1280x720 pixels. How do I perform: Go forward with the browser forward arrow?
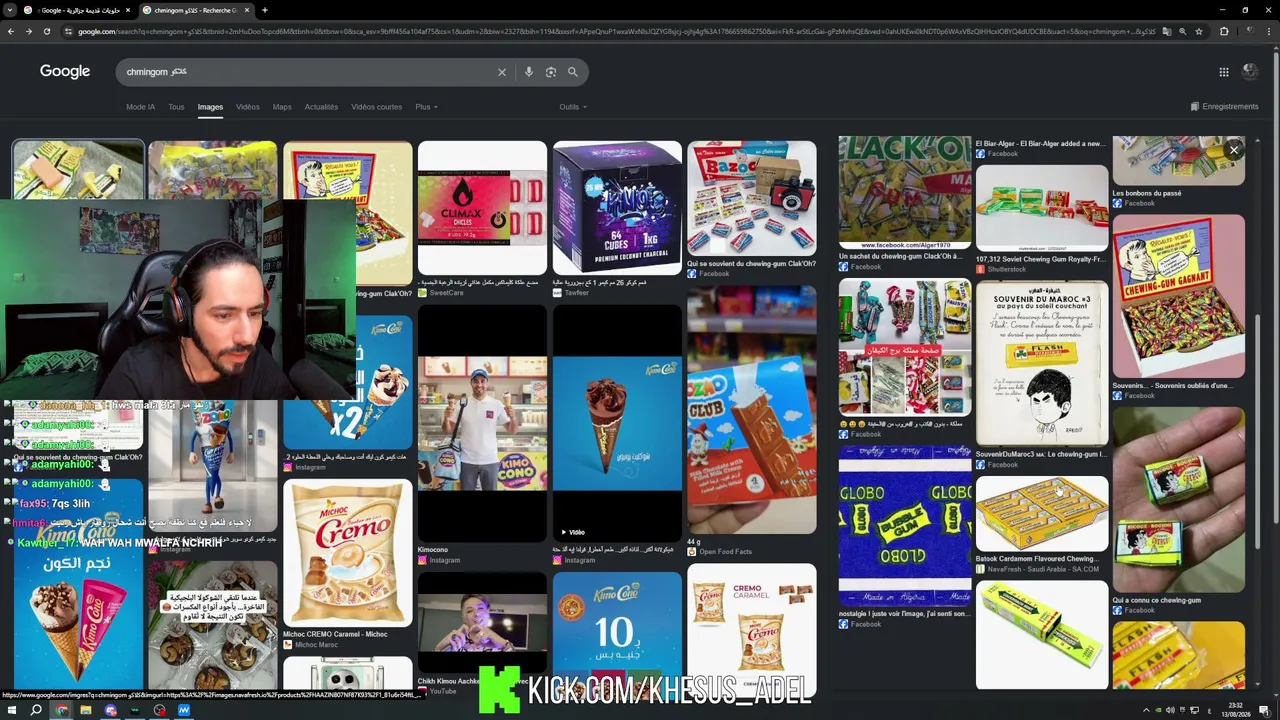click(x=28, y=31)
